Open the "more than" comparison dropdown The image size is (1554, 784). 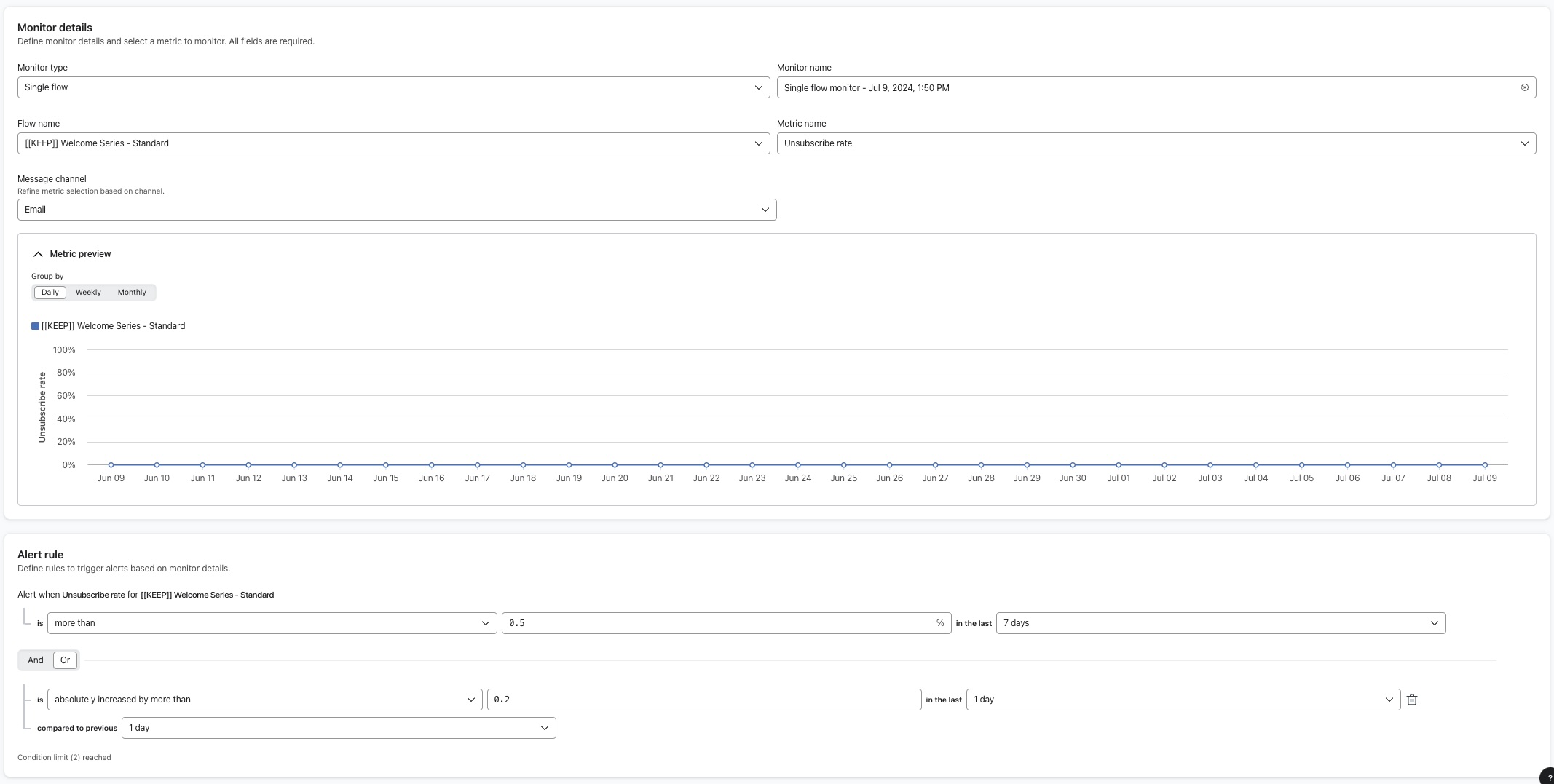pyautogui.click(x=271, y=622)
